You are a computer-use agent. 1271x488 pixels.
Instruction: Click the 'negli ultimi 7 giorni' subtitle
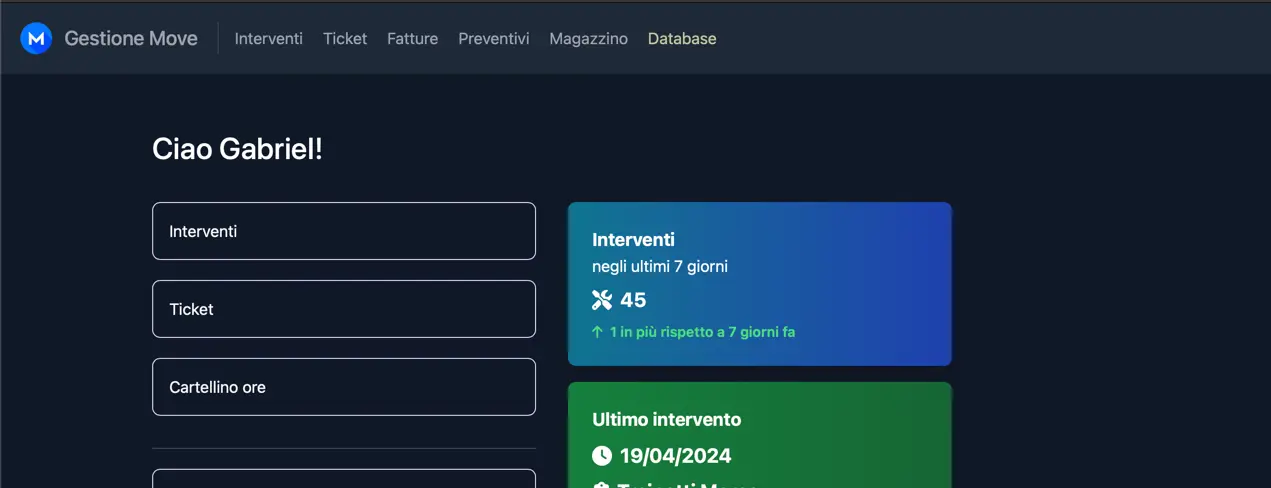tap(659, 267)
